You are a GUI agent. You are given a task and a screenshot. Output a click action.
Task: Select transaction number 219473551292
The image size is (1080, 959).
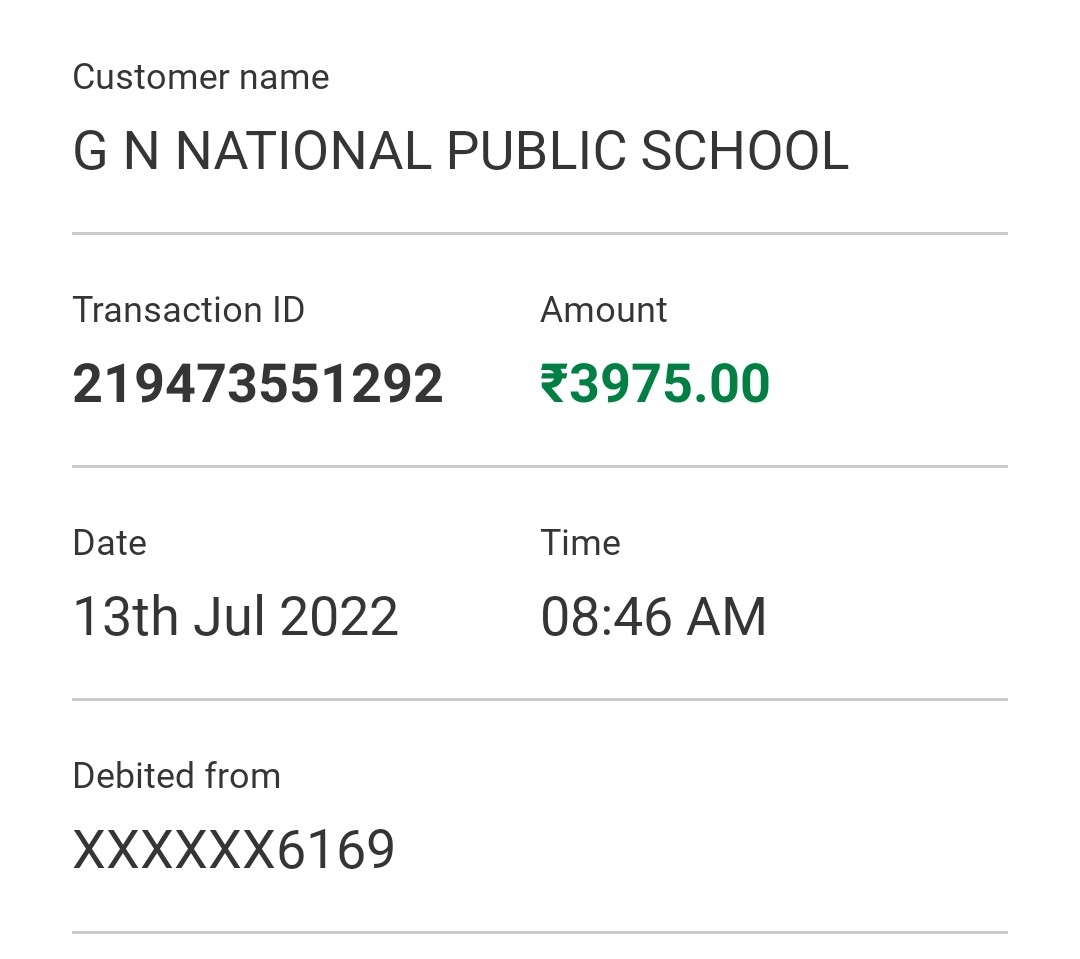[x=258, y=384]
